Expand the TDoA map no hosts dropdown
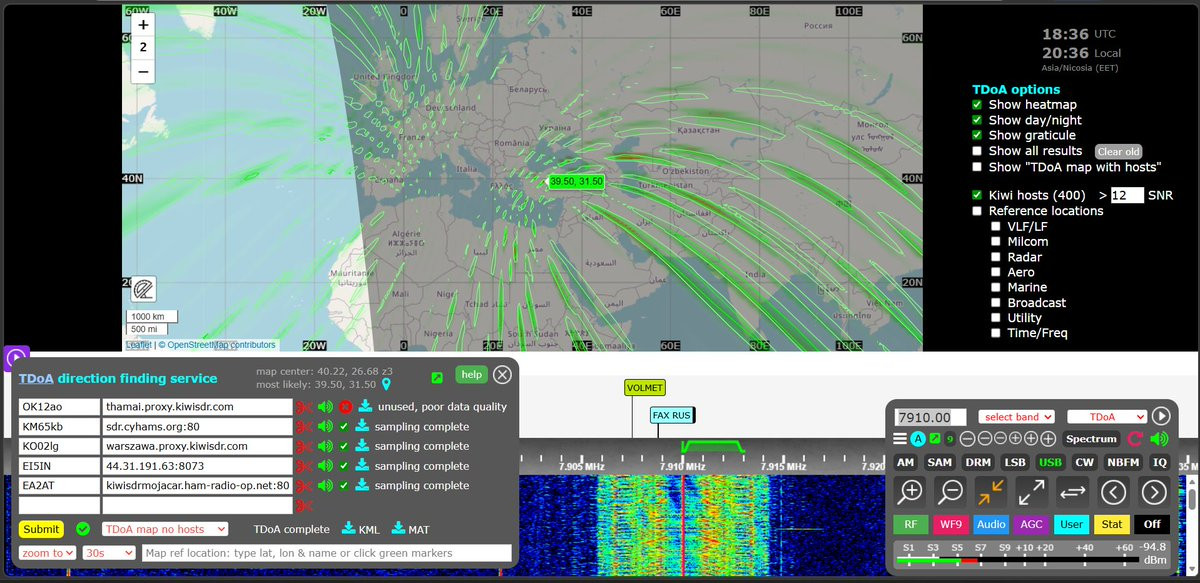 coord(164,529)
